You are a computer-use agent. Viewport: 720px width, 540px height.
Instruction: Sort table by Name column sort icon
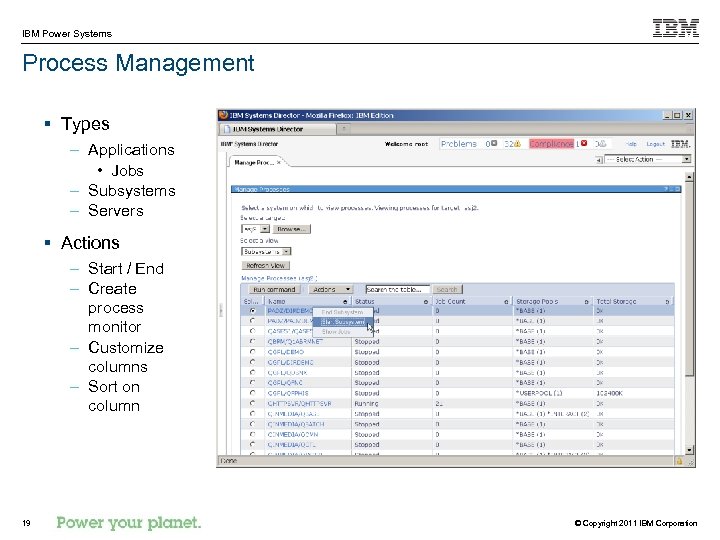(345, 302)
